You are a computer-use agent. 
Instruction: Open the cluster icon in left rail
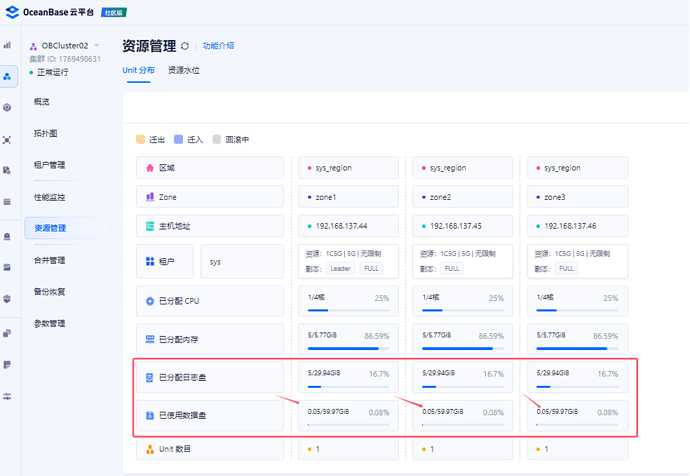pos(8,76)
